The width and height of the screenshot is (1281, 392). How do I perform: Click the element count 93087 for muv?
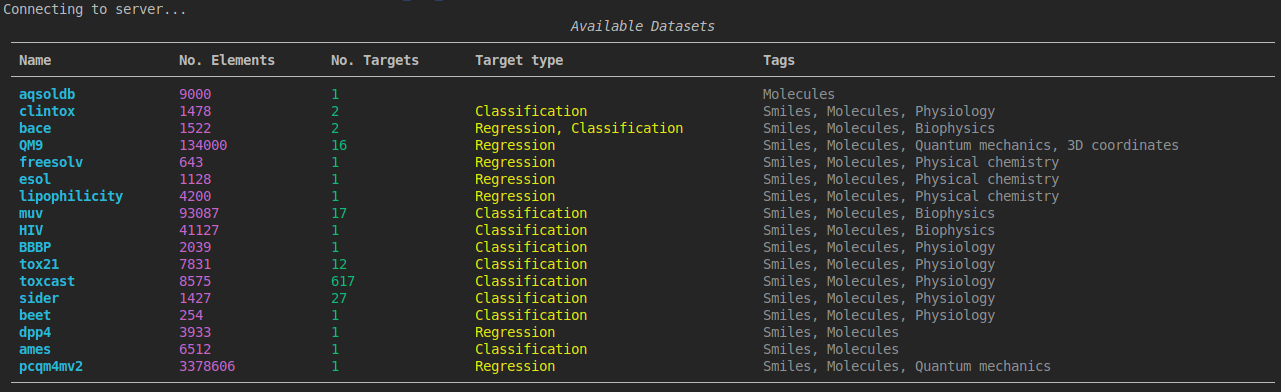199,213
